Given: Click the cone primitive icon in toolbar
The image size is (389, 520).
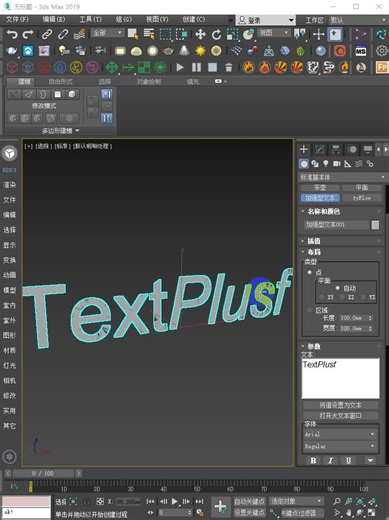Looking at the screenshot, I should click(x=184, y=51).
